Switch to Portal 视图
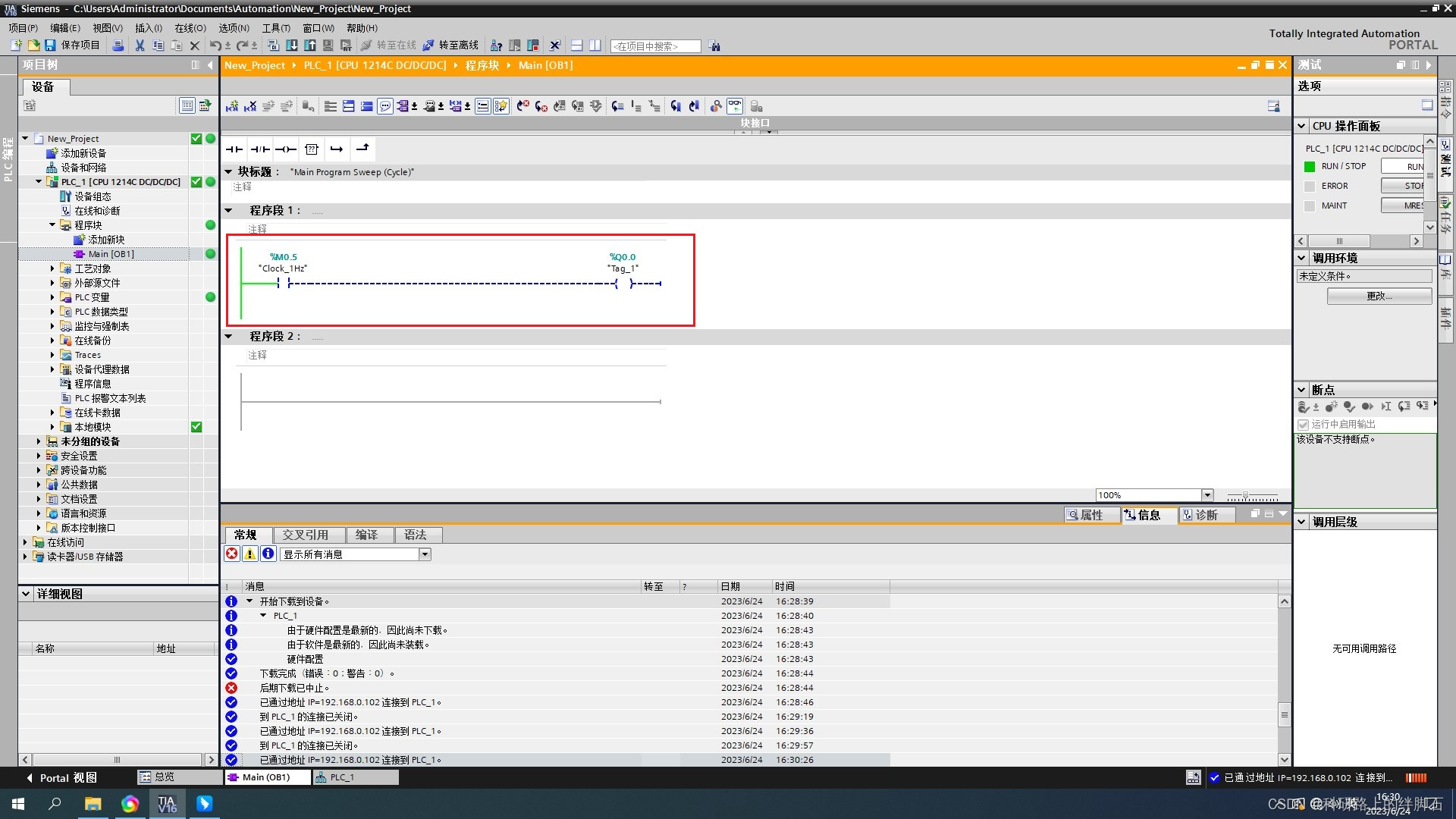Viewport: 1456px width, 819px height. [61, 777]
